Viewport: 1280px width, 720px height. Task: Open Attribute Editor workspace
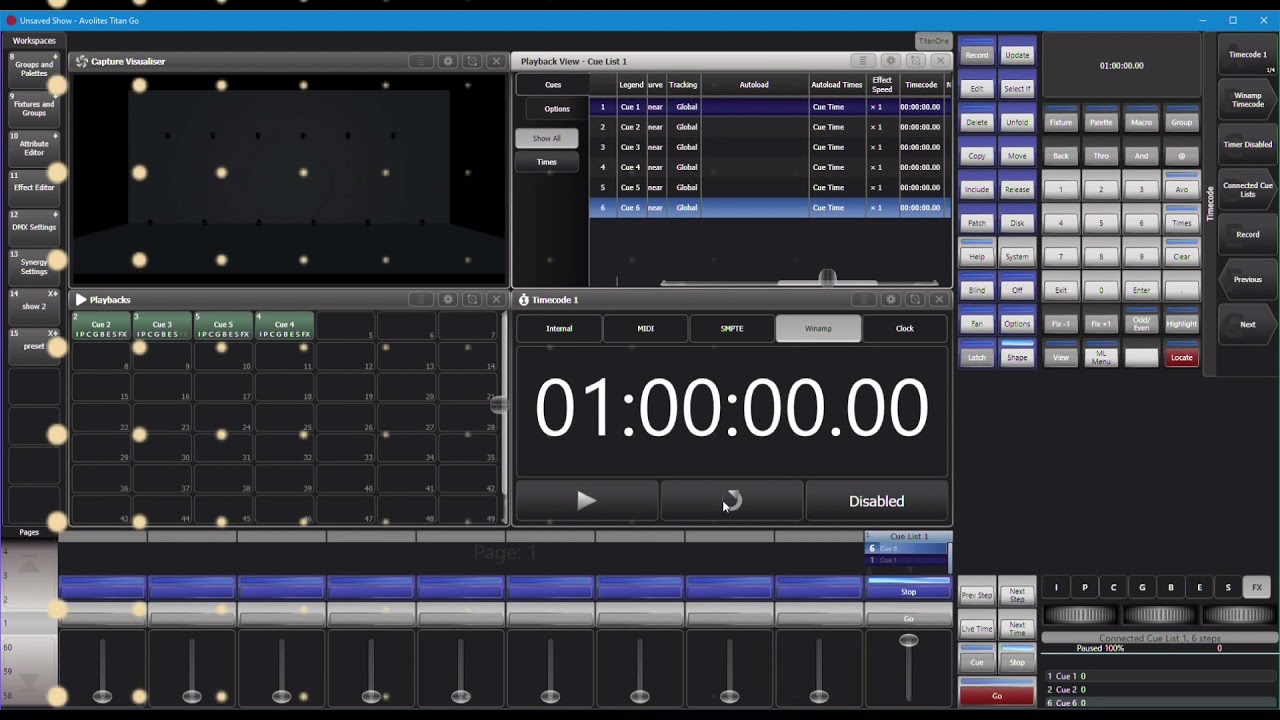[34, 148]
